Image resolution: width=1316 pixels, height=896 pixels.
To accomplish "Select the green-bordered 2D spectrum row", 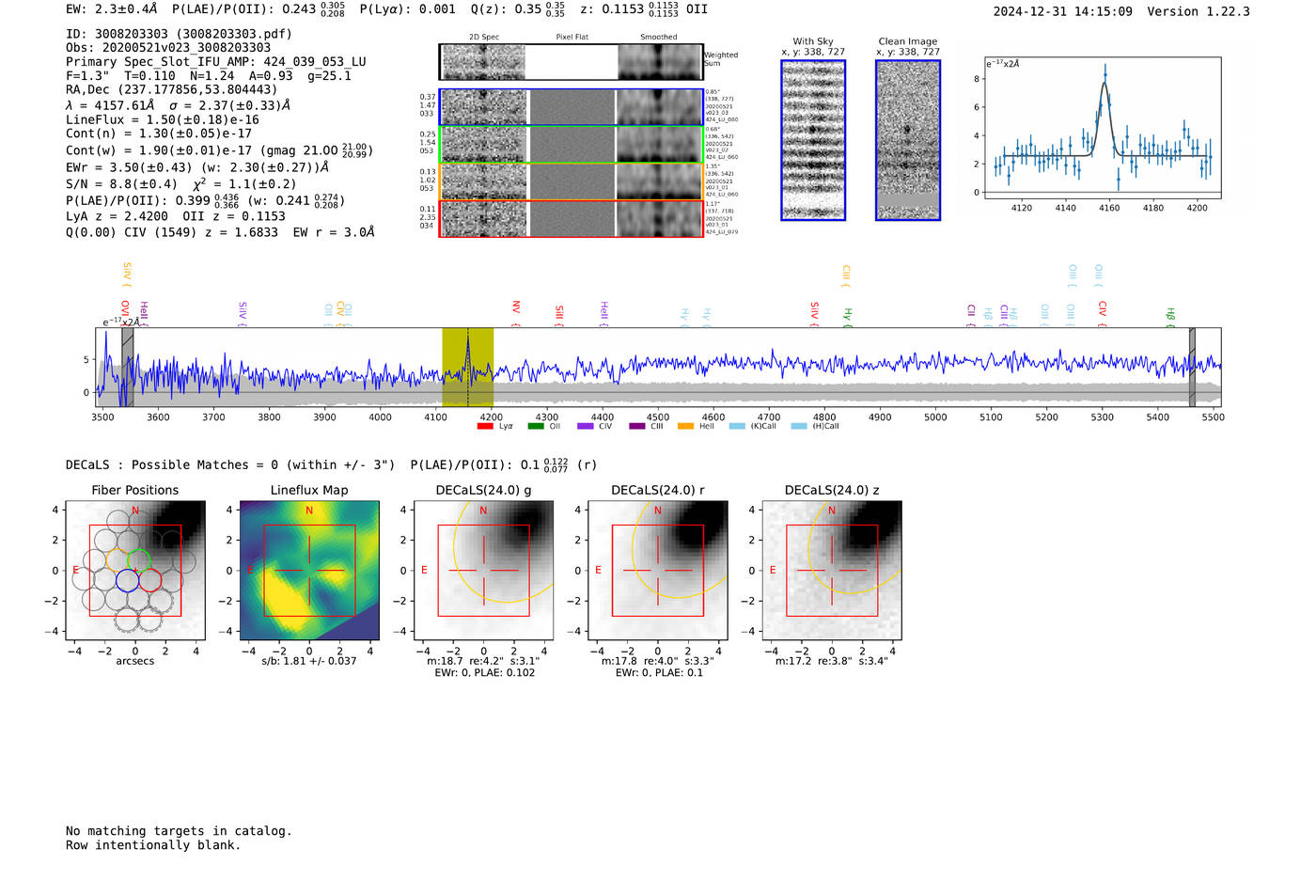I will point(571,145).
